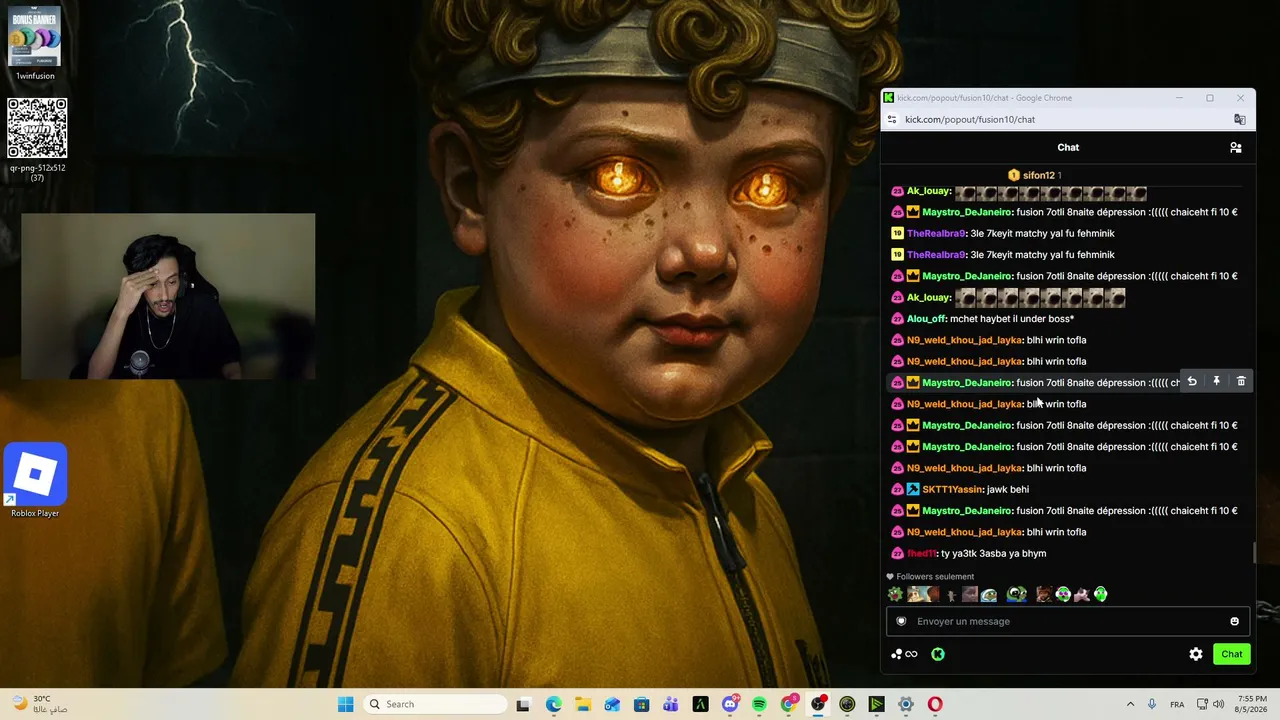Click message "mchet haybet il under boss*"

click(1012, 319)
